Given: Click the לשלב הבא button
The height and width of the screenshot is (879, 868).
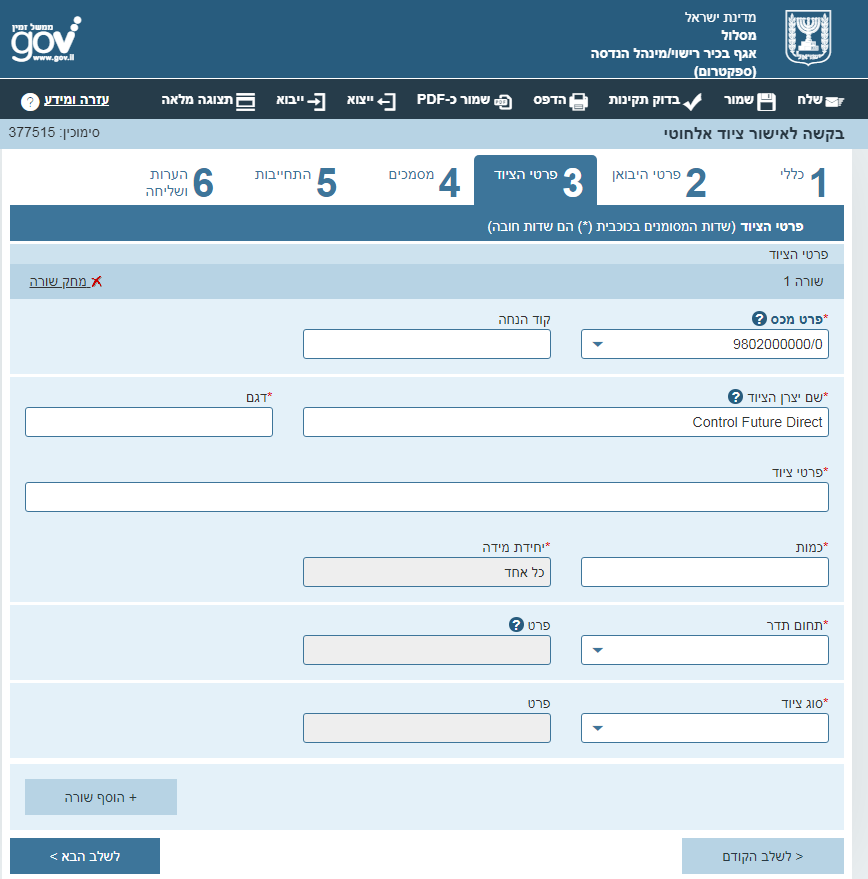Looking at the screenshot, I should click(85, 856).
